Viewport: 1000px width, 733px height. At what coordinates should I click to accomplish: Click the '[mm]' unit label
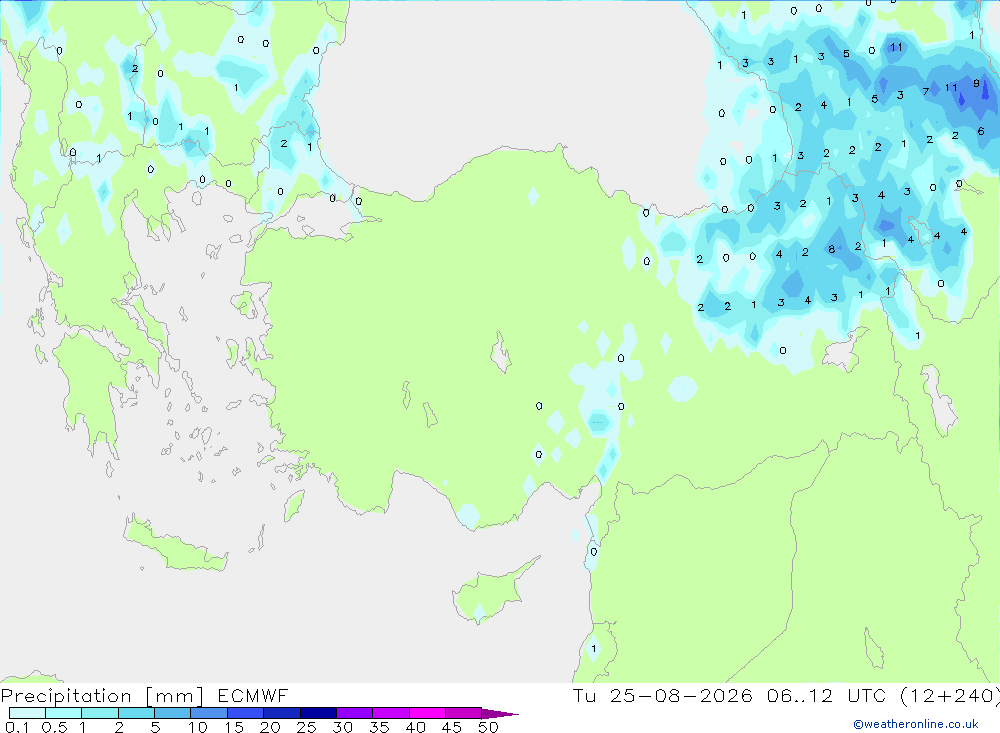(x=175, y=696)
